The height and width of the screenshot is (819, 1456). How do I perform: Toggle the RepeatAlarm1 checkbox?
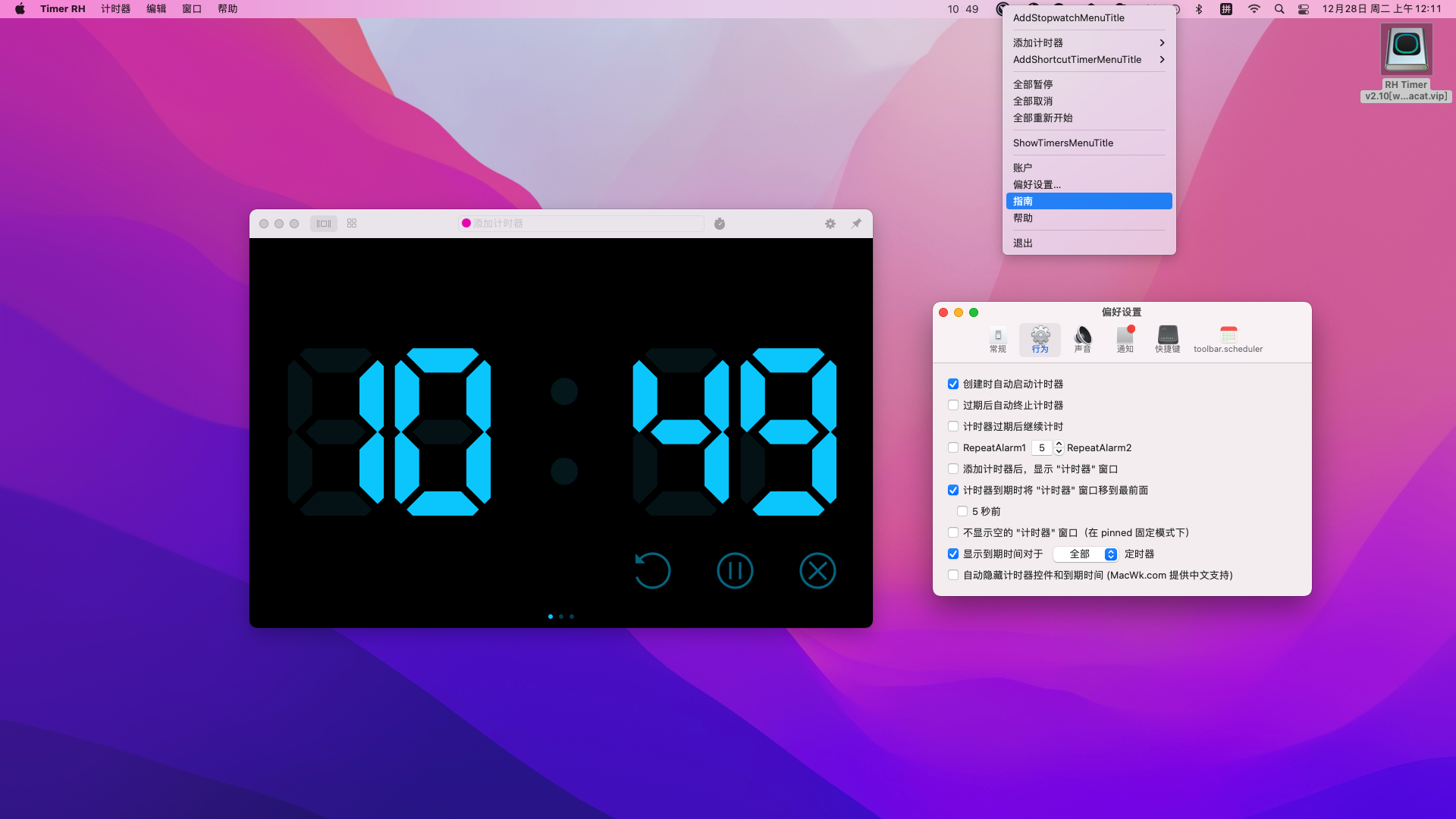pos(953,448)
